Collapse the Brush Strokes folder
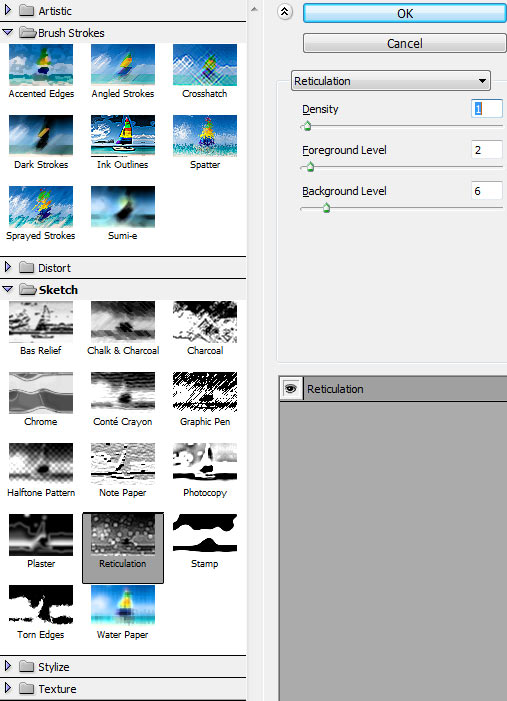 pos(8,32)
